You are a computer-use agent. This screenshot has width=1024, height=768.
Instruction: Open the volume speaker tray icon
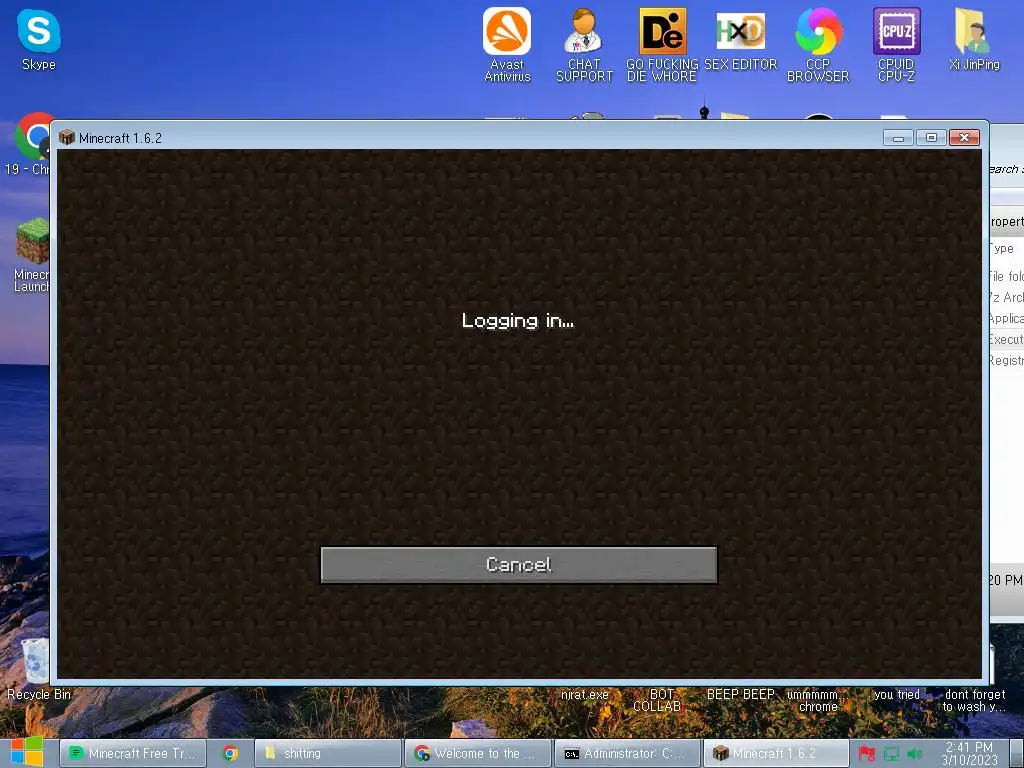tap(914, 754)
